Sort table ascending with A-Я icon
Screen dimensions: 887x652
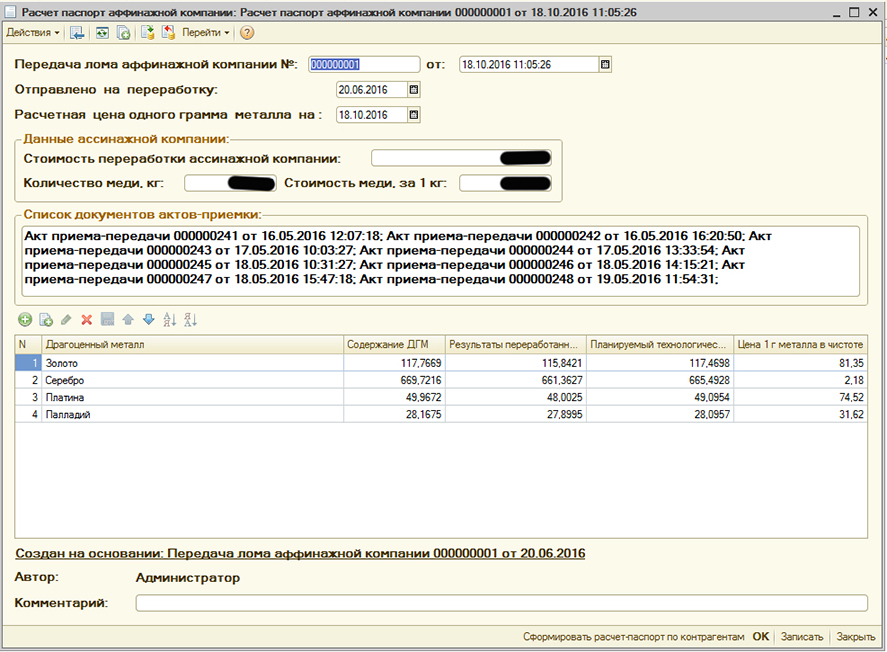point(169,320)
